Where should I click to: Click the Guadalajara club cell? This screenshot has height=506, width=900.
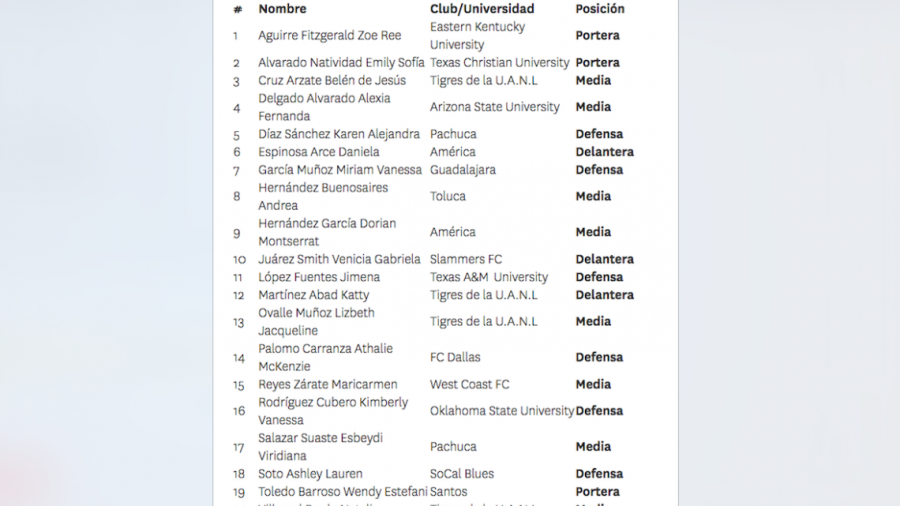click(x=463, y=170)
